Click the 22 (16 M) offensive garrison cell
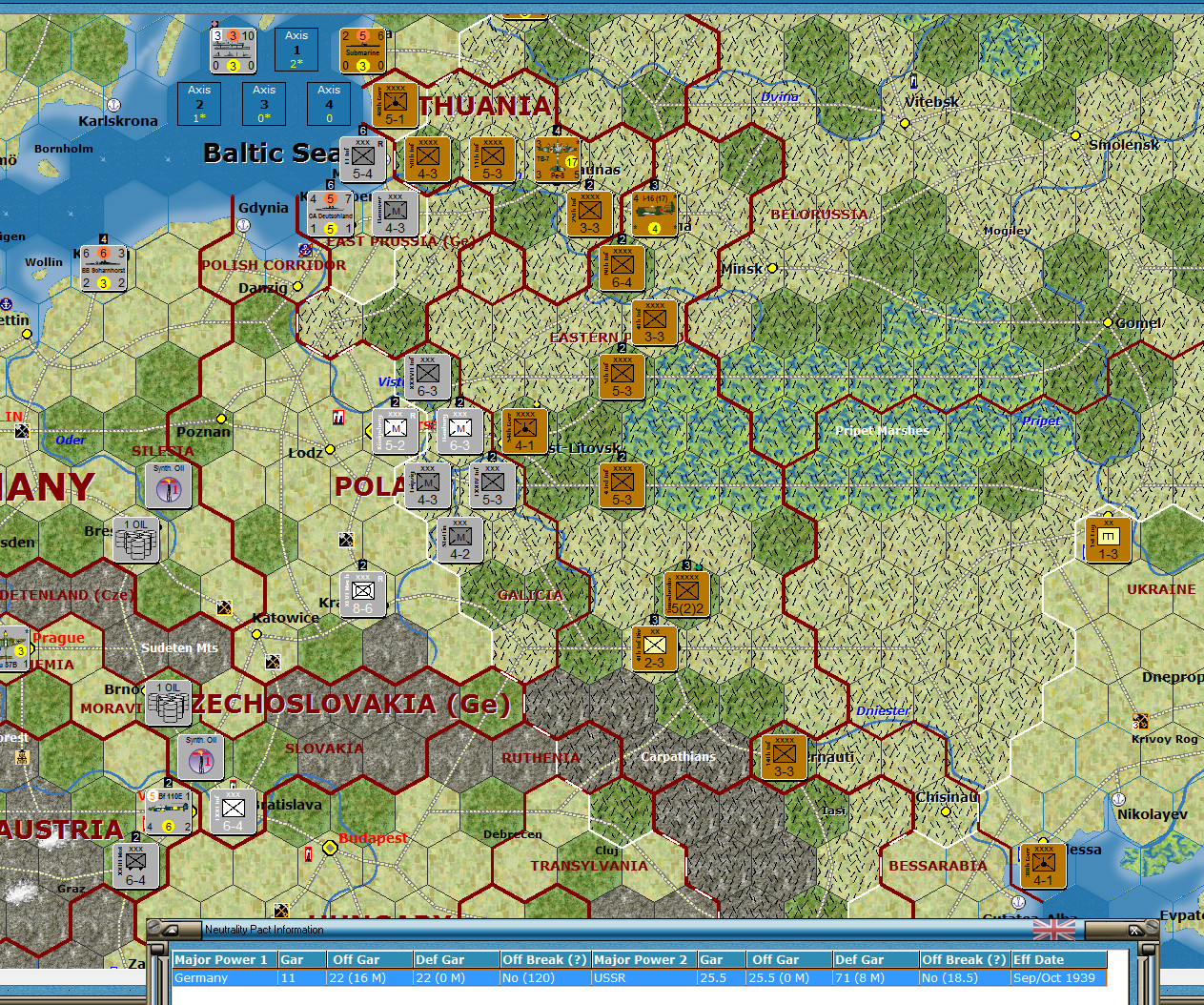 (369, 978)
